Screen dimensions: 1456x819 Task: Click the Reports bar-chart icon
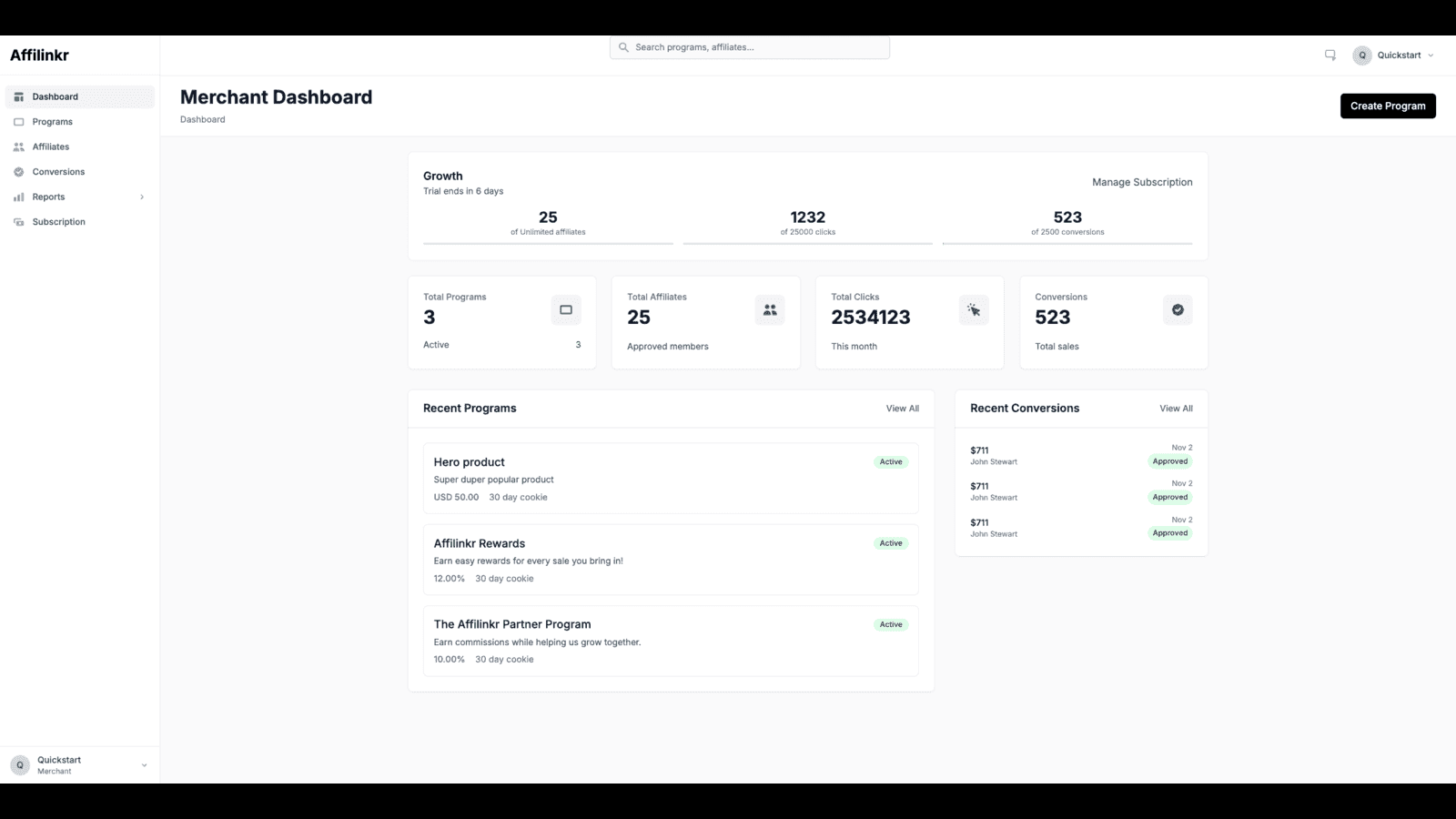coord(18,197)
